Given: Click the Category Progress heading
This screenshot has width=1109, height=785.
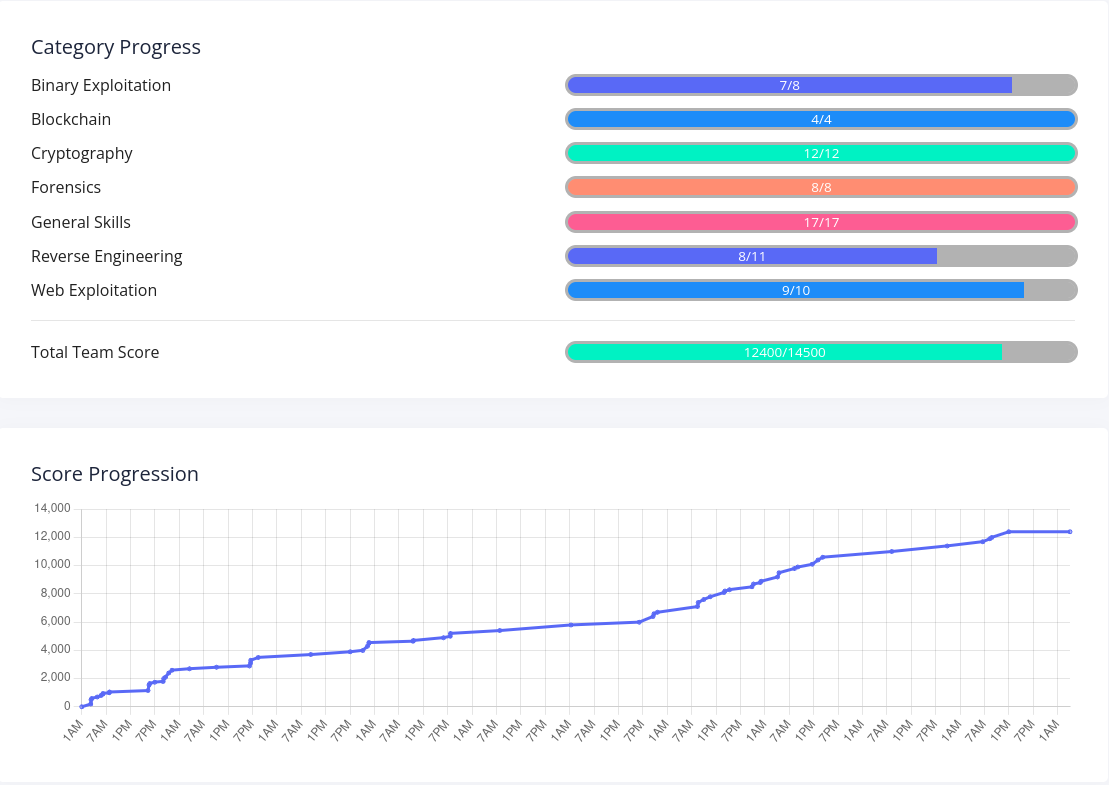Looking at the screenshot, I should [116, 47].
